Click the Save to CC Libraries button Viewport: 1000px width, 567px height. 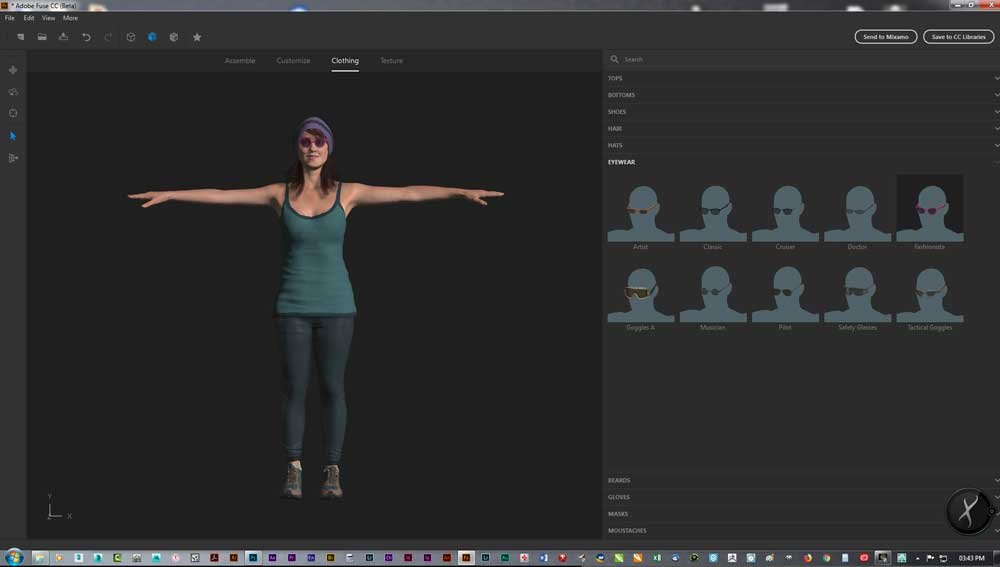point(958,37)
